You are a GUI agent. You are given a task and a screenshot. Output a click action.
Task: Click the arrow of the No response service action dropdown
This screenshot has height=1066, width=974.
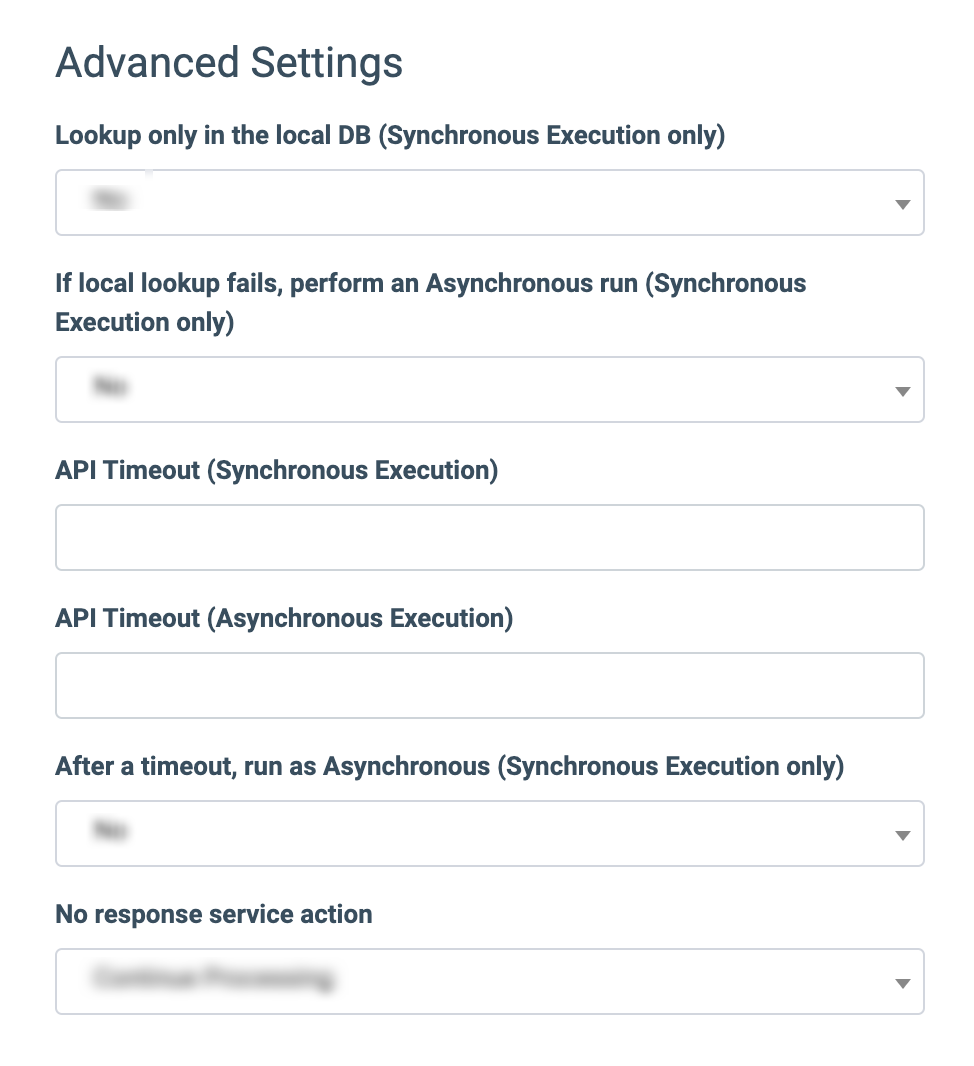(x=902, y=983)
